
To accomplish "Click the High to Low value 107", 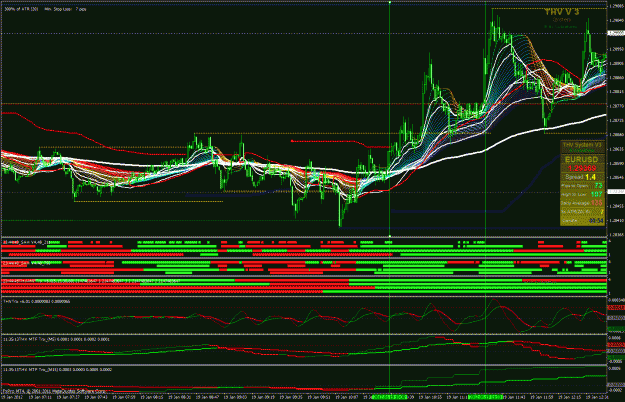I will [597, 194].
